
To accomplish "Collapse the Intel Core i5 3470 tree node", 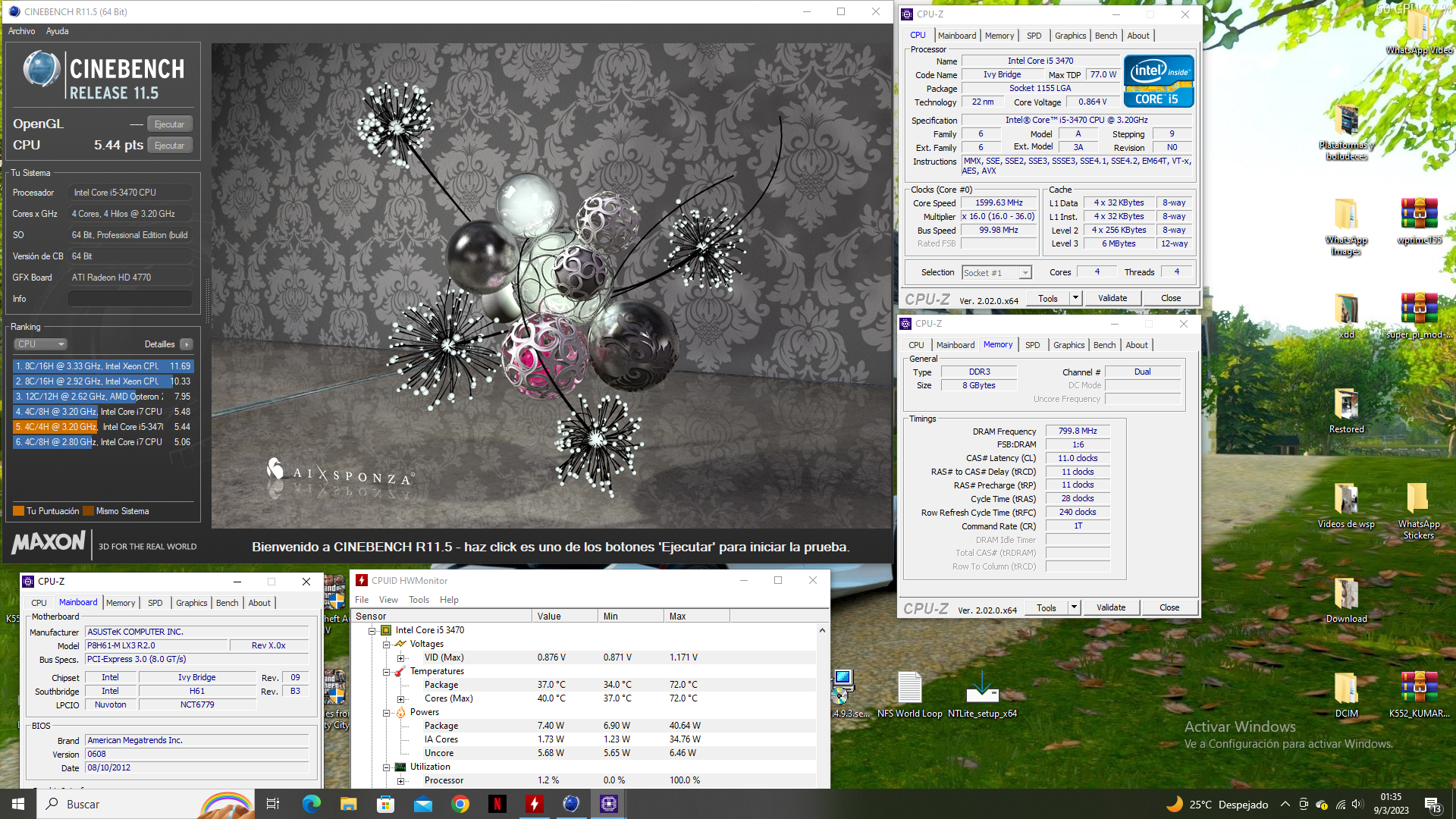I will point(372,631).
